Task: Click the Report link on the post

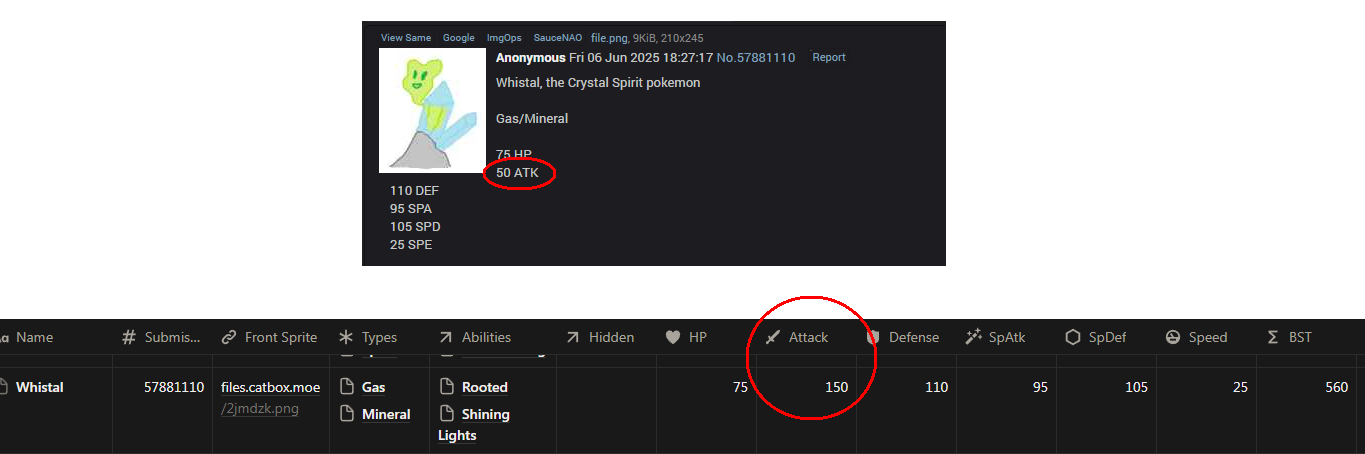Action: pos(828,57)
